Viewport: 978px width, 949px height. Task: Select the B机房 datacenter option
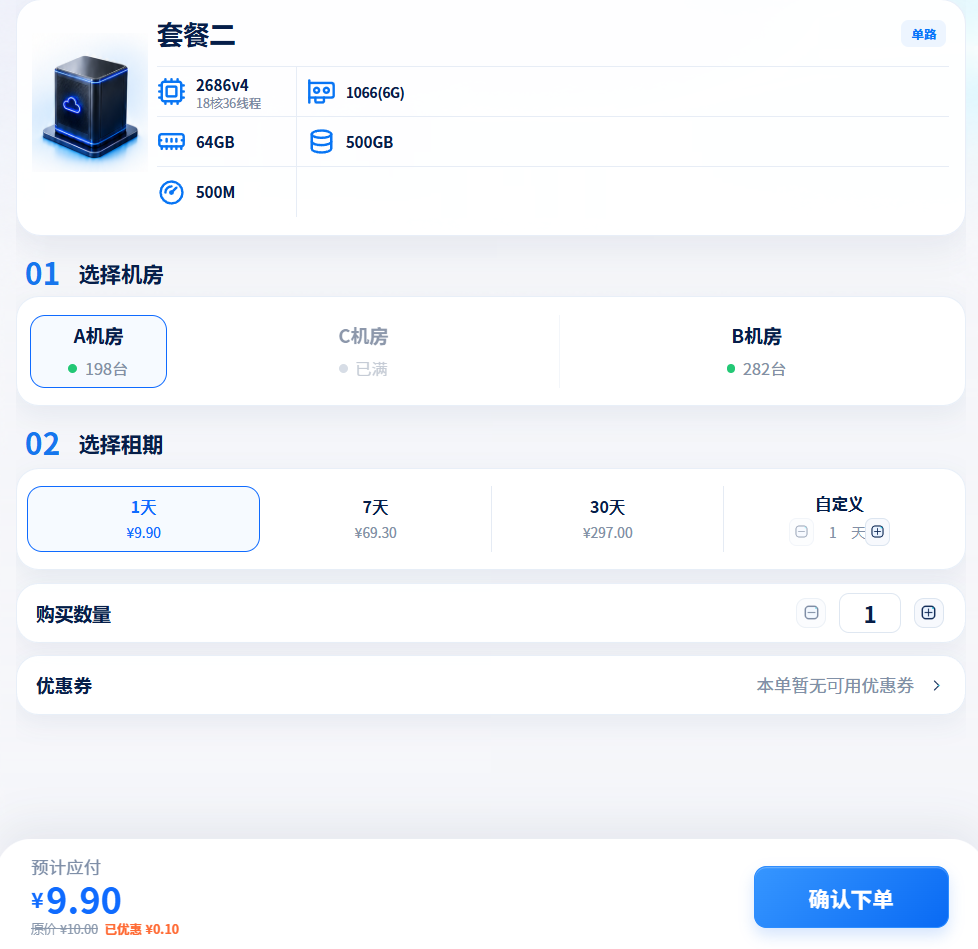(756, 351)
